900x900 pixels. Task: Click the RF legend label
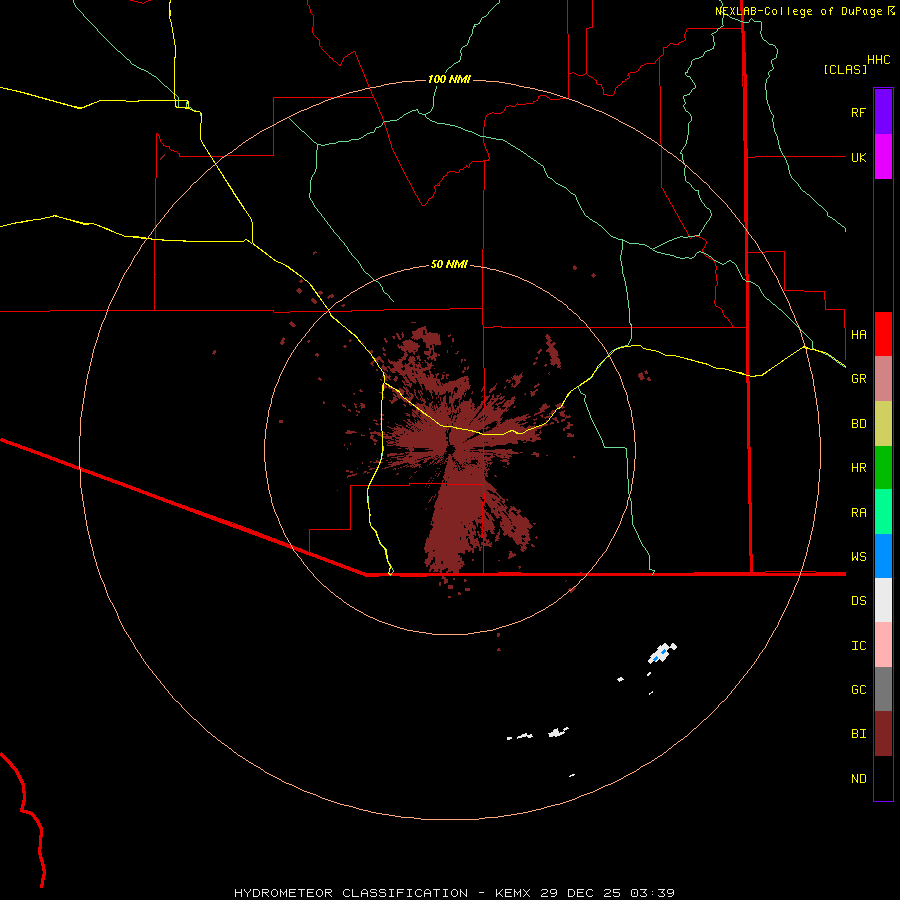pos(858,112)
